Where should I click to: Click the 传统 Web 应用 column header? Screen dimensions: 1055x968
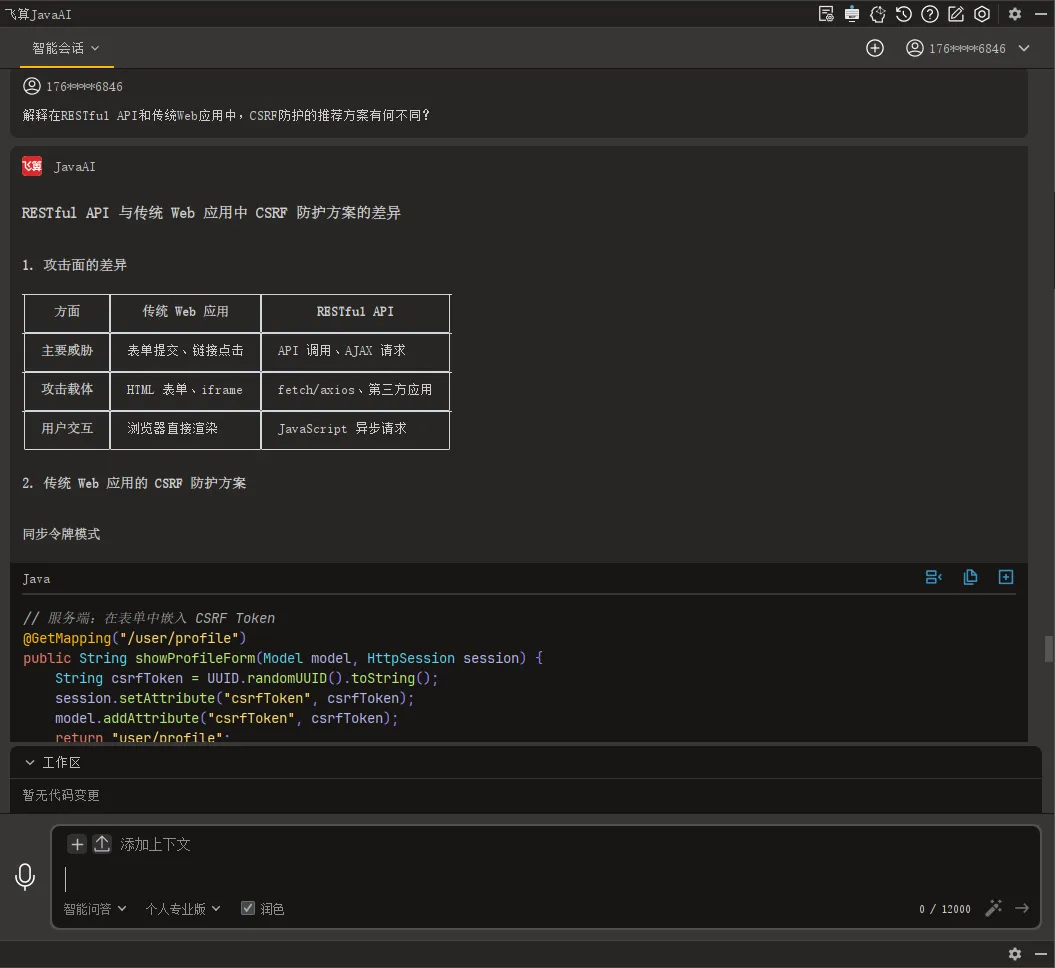coord(185,311)
